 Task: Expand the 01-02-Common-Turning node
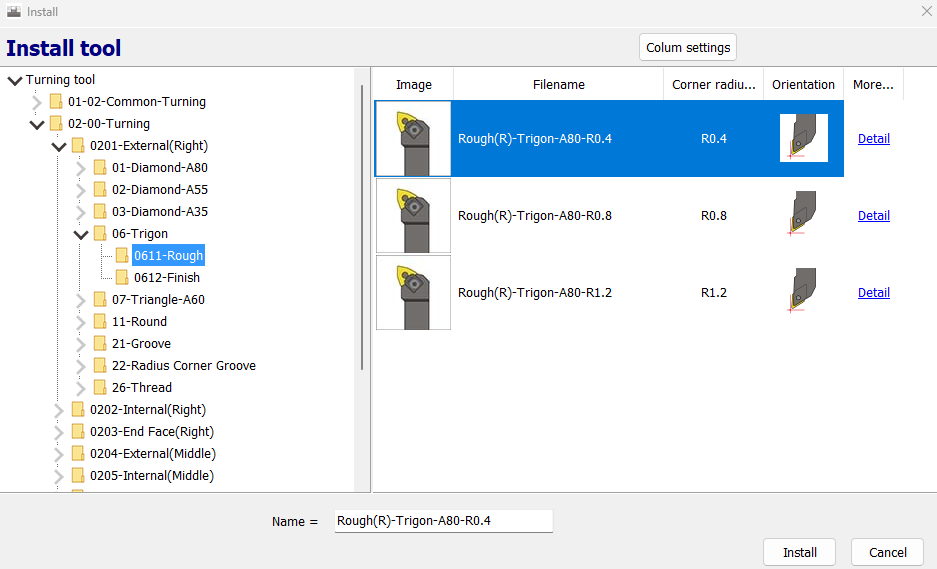(37, 102)
